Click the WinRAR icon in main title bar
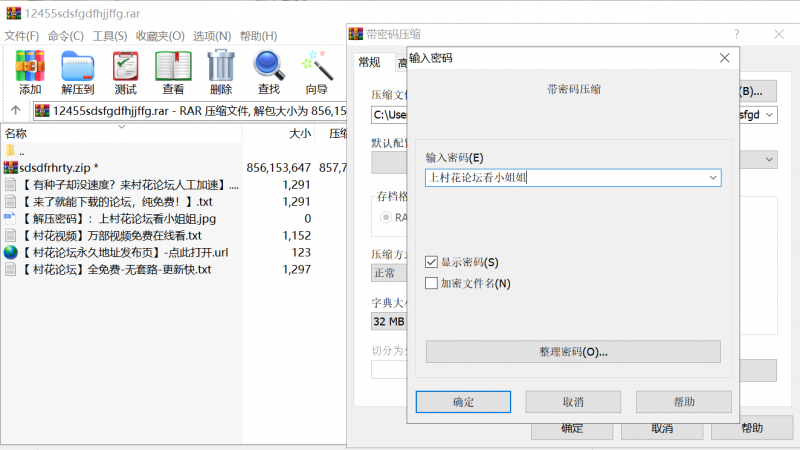The width and height of the screenshot is (800, 450). coord(14,13)
